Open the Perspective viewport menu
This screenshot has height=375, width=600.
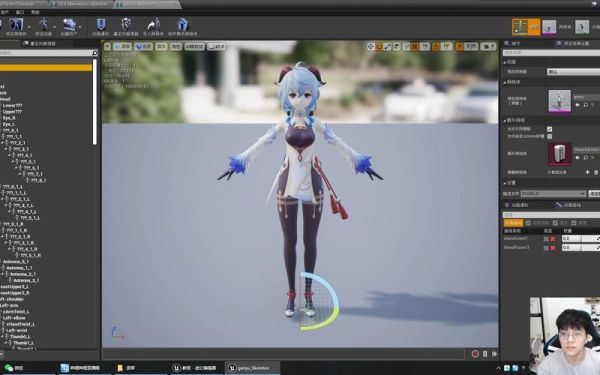coord(122,46)
